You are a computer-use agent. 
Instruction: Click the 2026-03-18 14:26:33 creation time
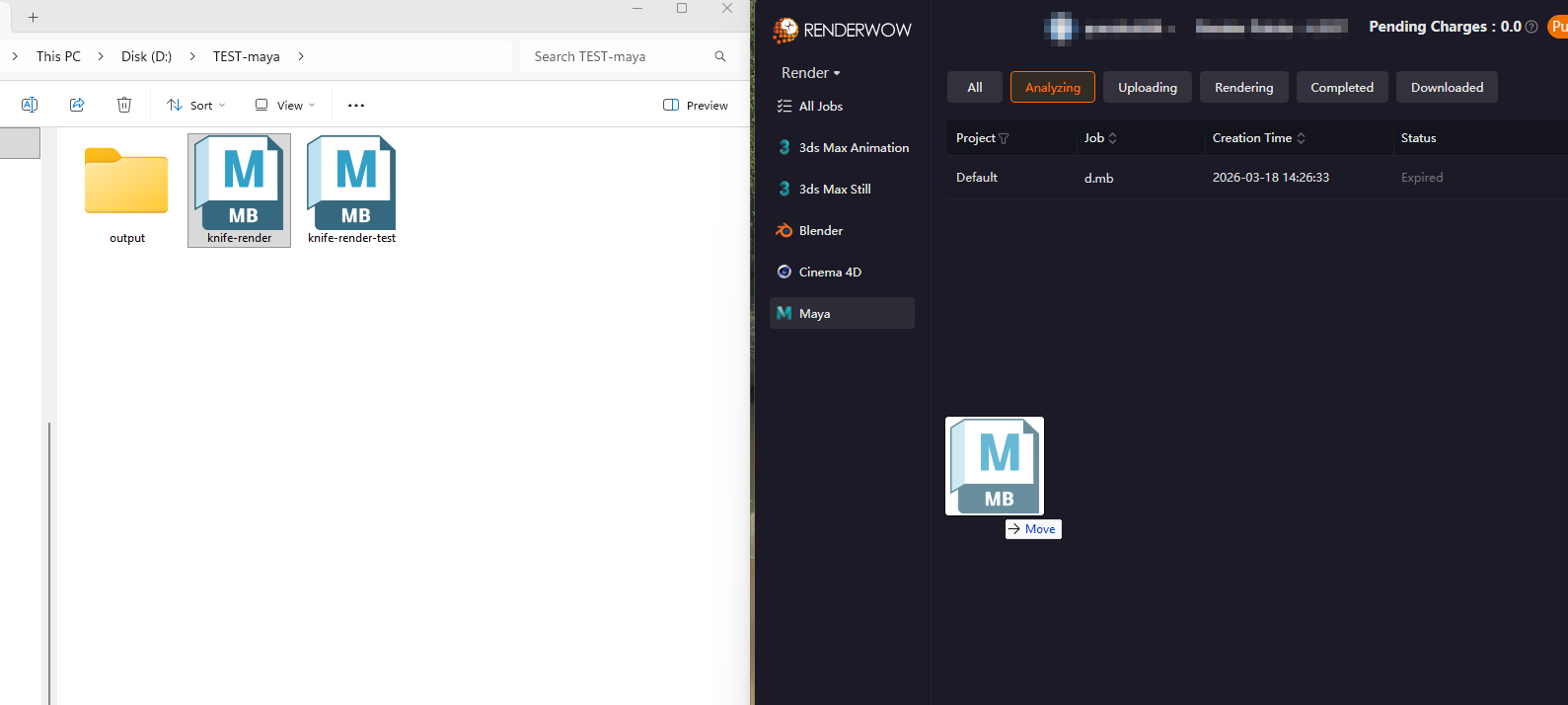pyautogui.click(x=1271, y=178)
